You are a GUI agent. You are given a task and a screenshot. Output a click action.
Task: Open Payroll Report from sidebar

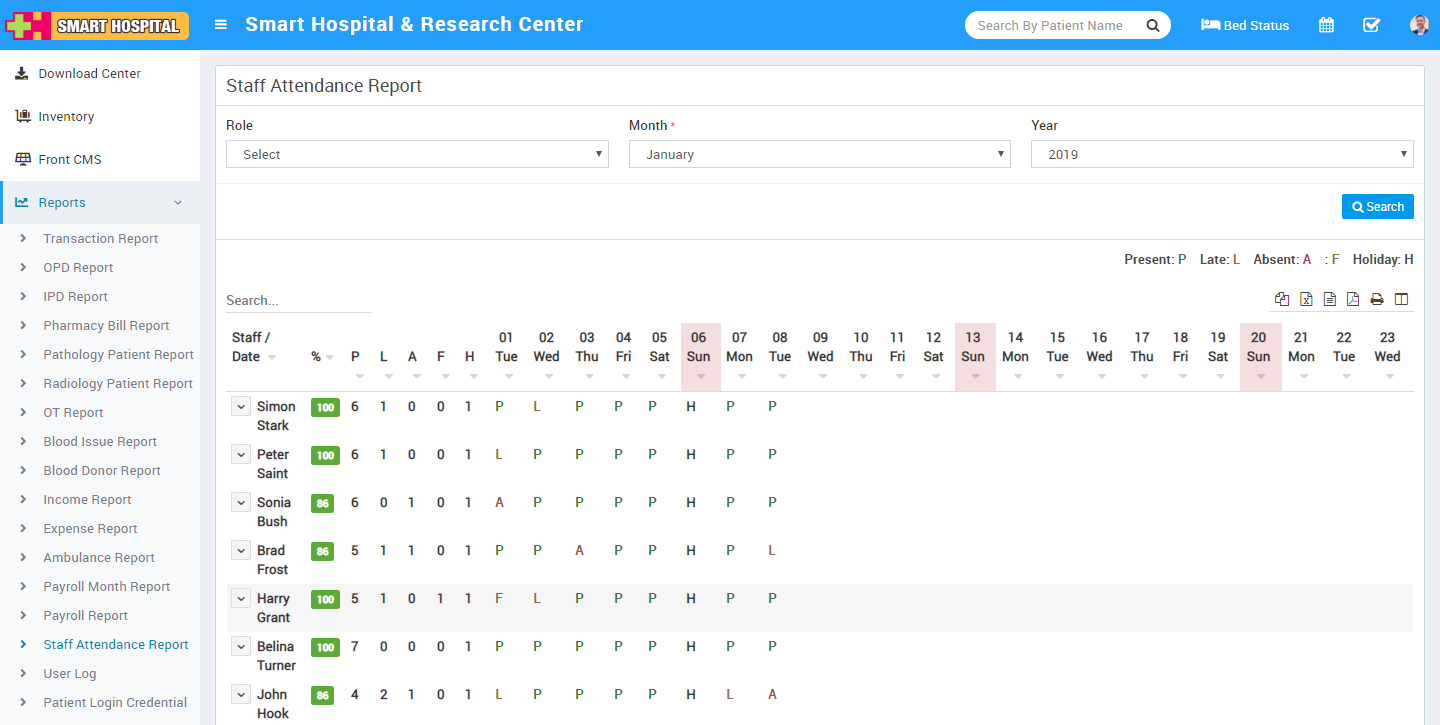pyautogui.click(x=85, y=616)
